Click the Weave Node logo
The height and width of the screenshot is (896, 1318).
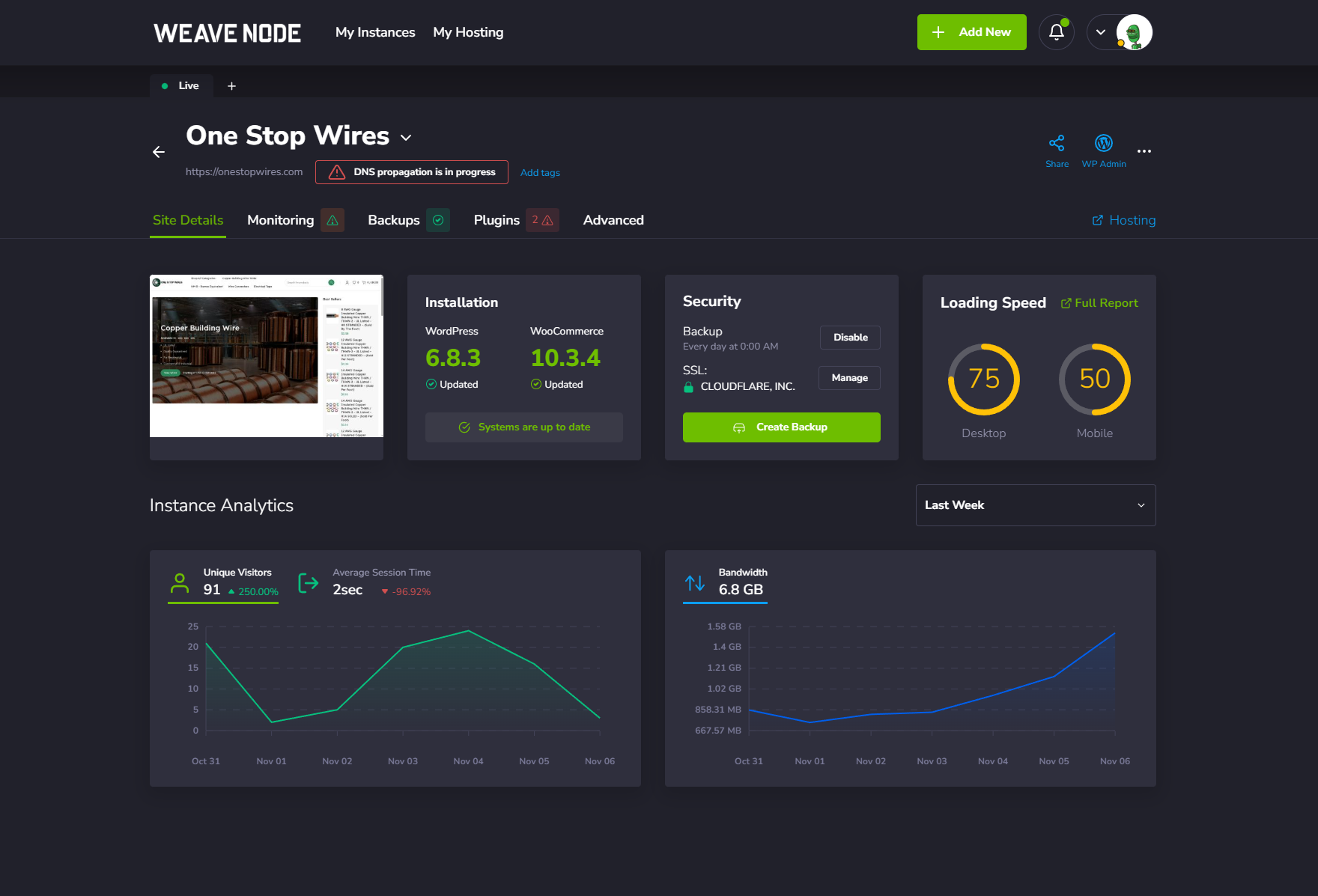click(x=227, y=33)
